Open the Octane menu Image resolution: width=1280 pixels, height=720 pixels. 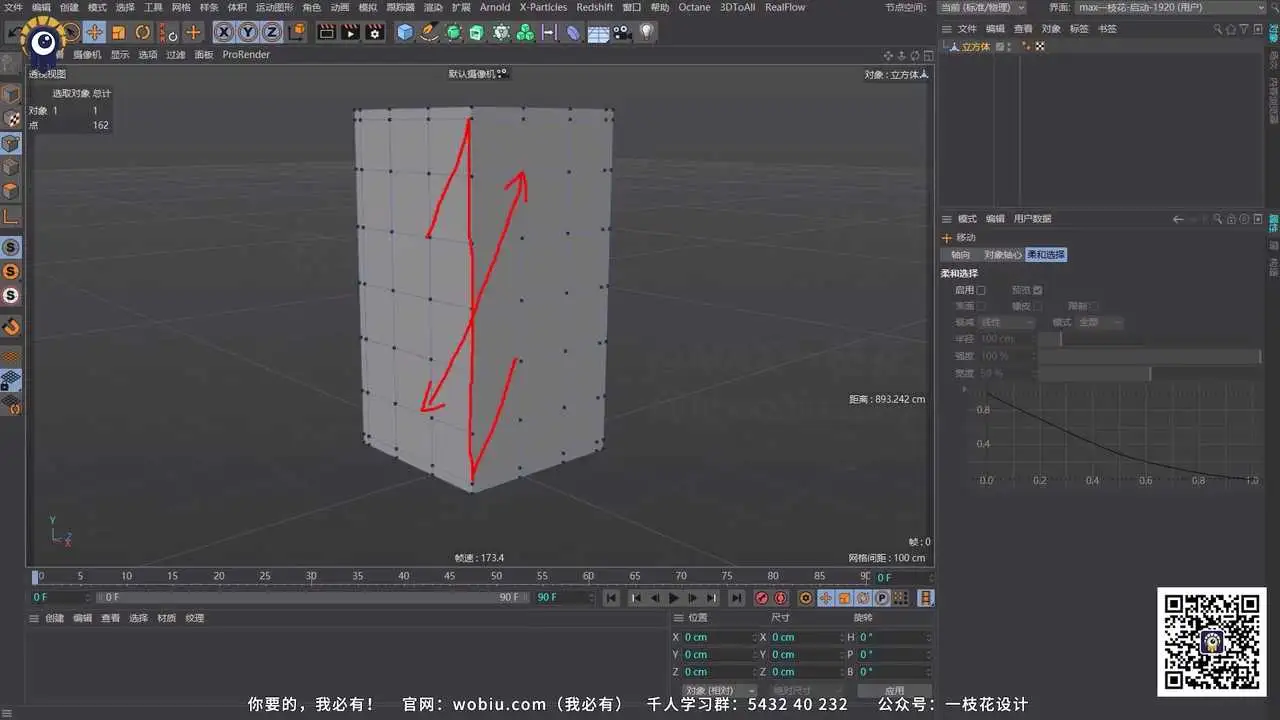(694, 7)
